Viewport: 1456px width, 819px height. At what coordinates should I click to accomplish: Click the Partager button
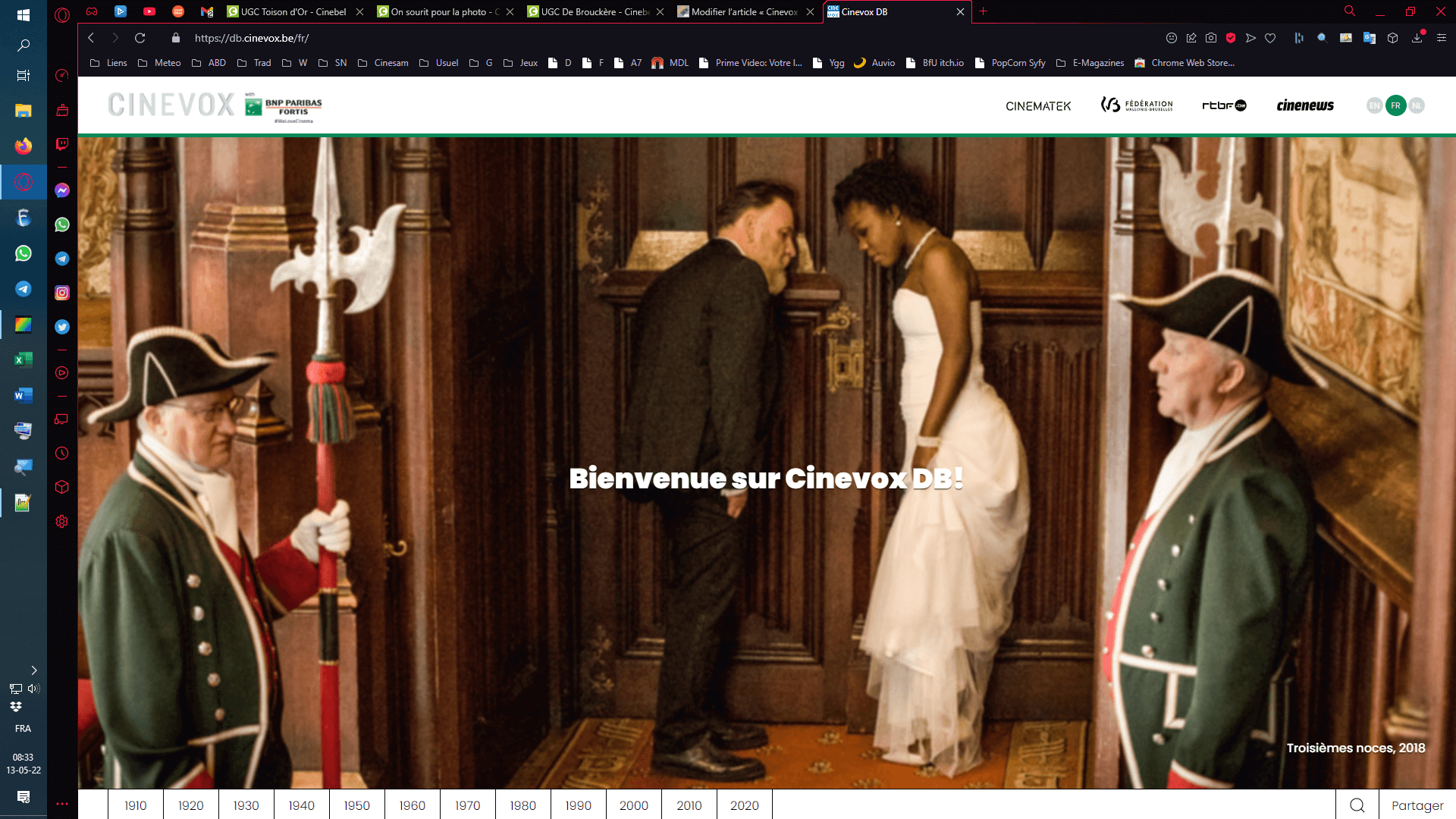tap(1417, 805)
